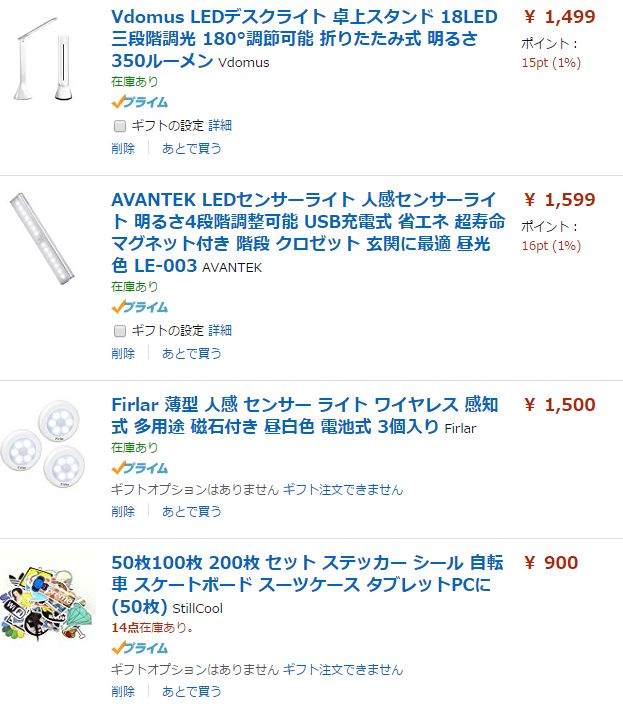The height and width of the screenshot is (712, 623).
Task: Open Firlar sensor light 3-pack image
Action: click(47, 444)
